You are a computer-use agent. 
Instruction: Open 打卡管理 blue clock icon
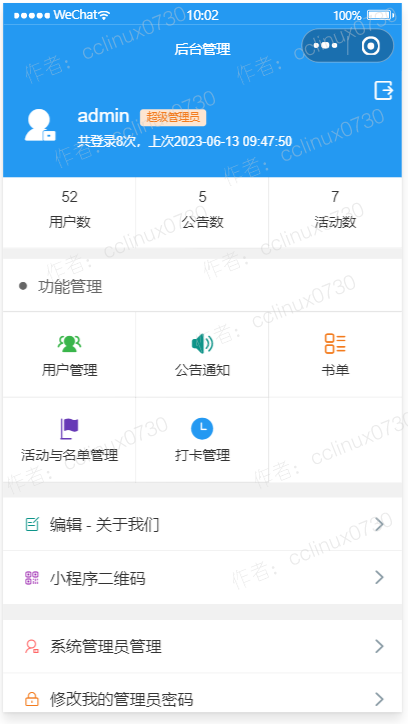[202, 428]
